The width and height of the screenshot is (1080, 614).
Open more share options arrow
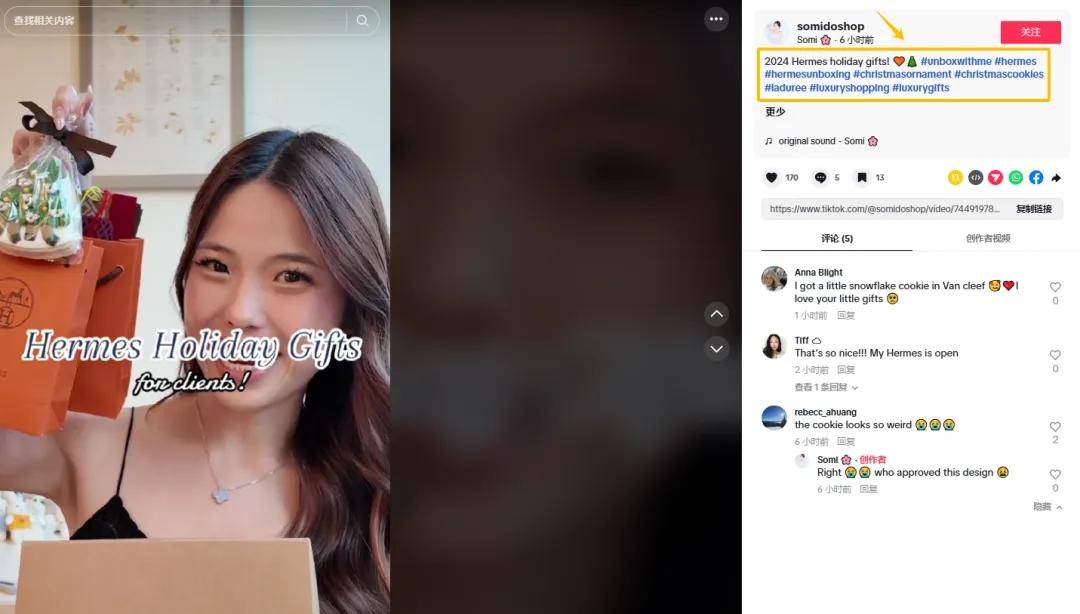(1056, 178)
